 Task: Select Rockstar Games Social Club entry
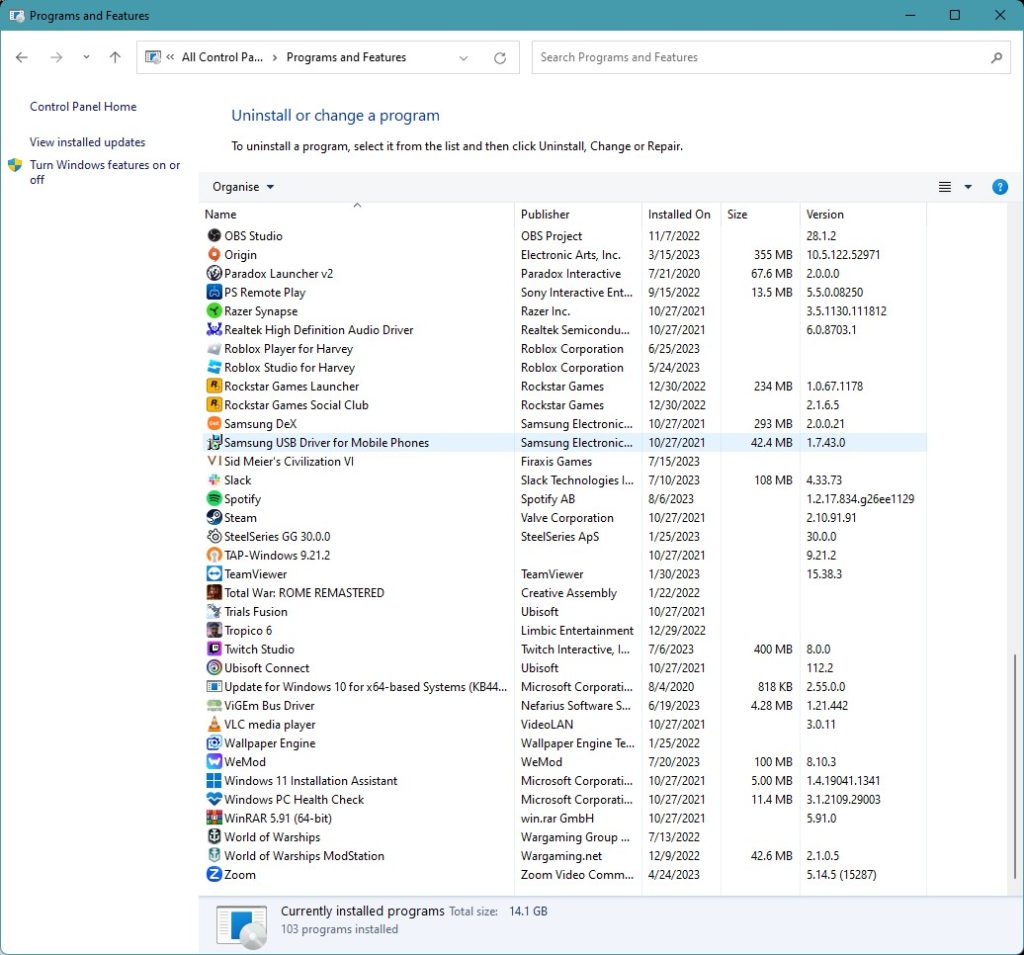pos(564,405)
